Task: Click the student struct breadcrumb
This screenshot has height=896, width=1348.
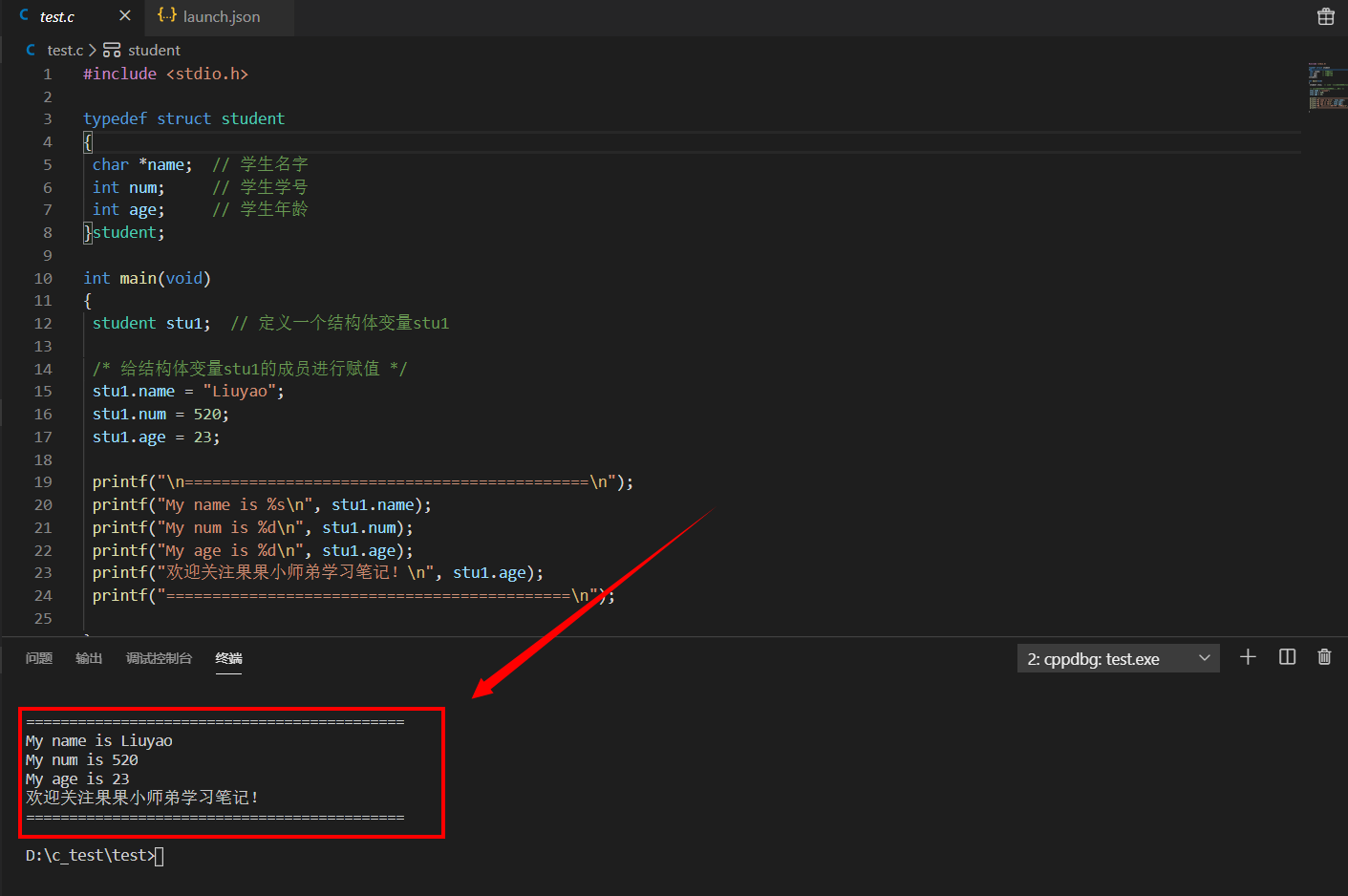Action: pyautogui.click(x=154, y=50)
